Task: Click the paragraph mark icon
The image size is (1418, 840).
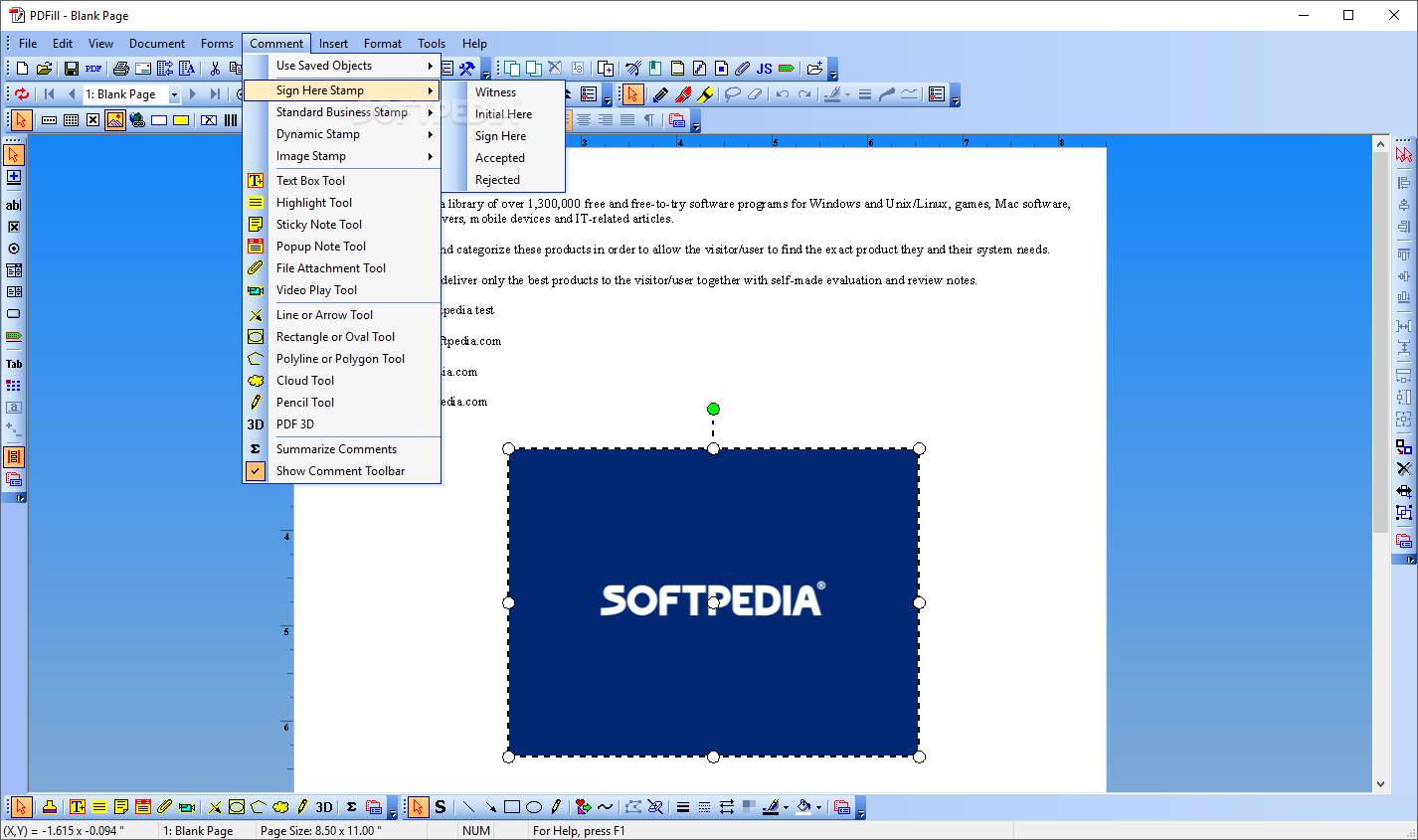Action: 649,120
